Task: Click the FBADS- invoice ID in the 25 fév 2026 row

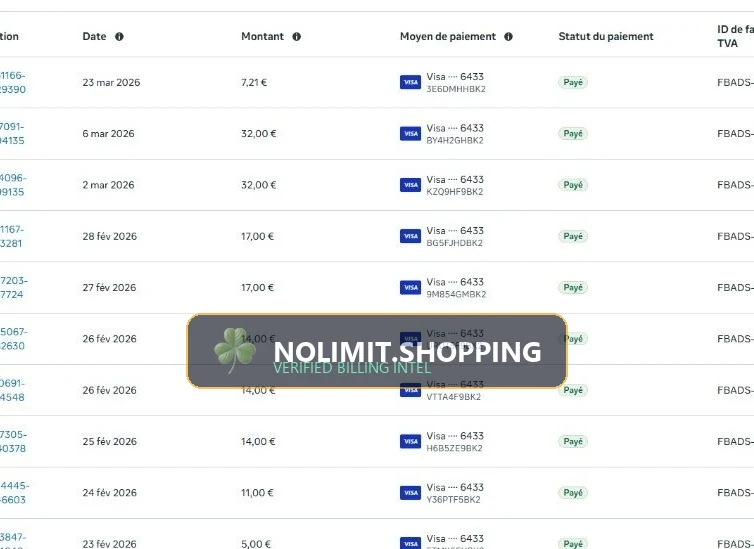Action: click(735, 441)
